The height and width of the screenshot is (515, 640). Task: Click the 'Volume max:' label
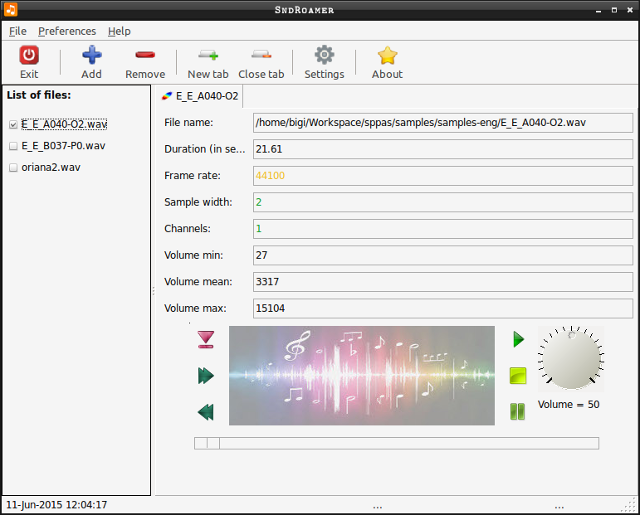195,308
